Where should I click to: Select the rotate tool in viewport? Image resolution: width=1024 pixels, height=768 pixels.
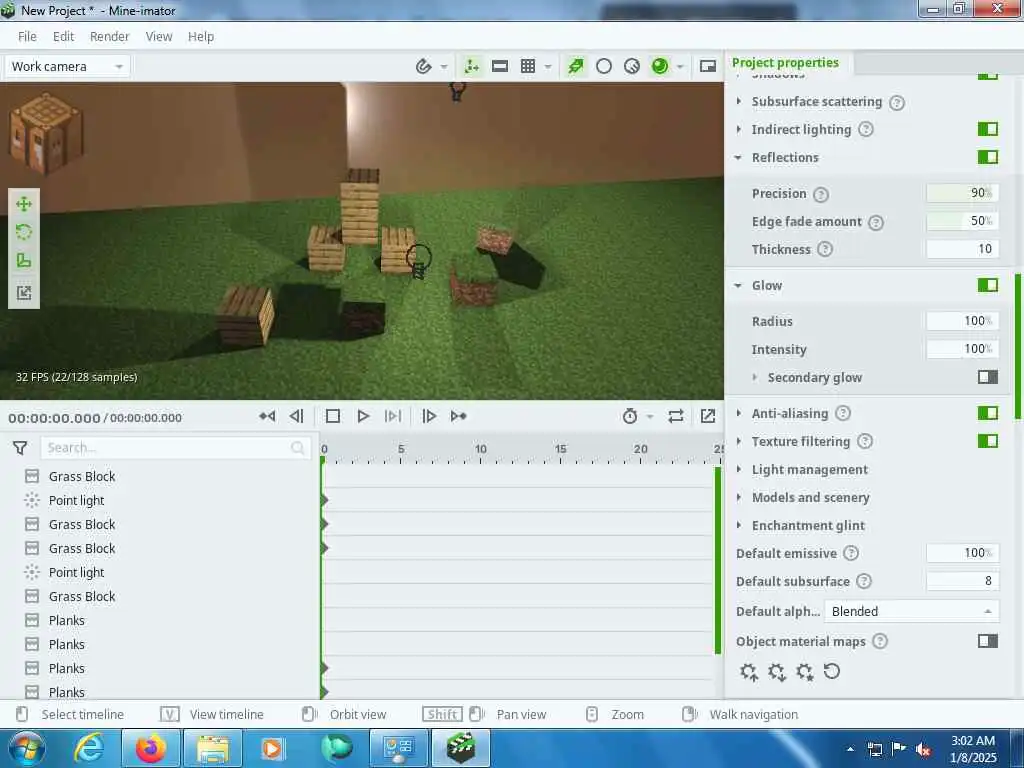[24, 232]
